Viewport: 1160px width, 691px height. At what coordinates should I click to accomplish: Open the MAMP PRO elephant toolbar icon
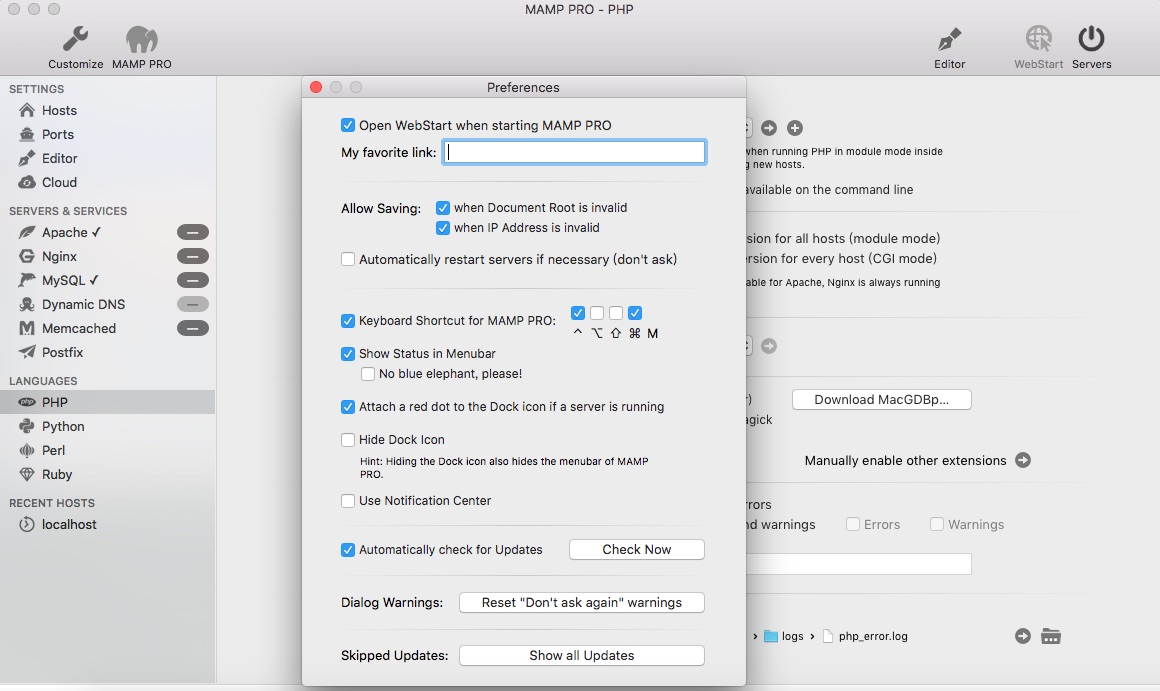pyautogui.click(x=141, y=40)
